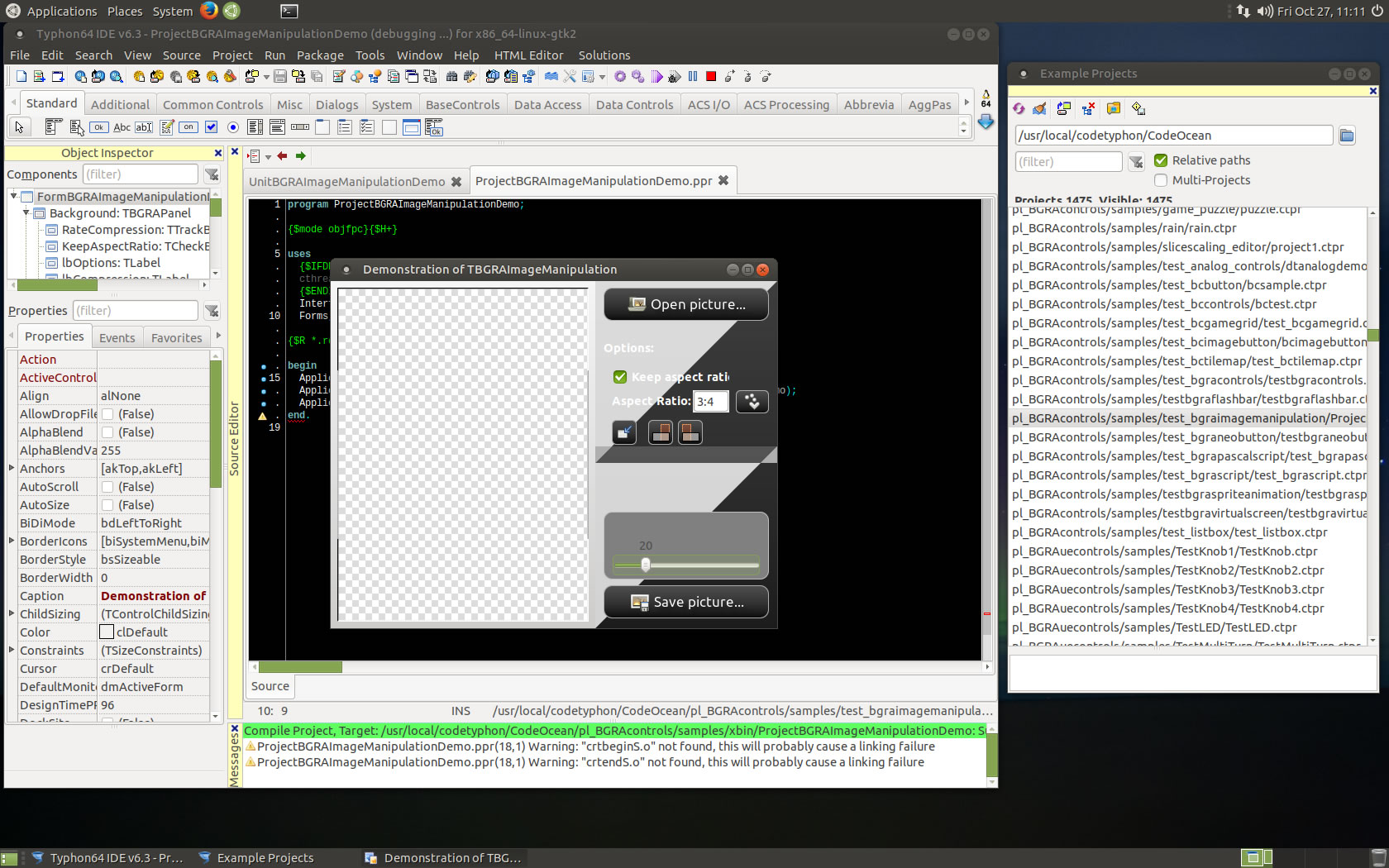The width and height of the screenshot is (1389, 868).
Task: Open Applications menu in top panel
Action: click(x=62, y=12)
